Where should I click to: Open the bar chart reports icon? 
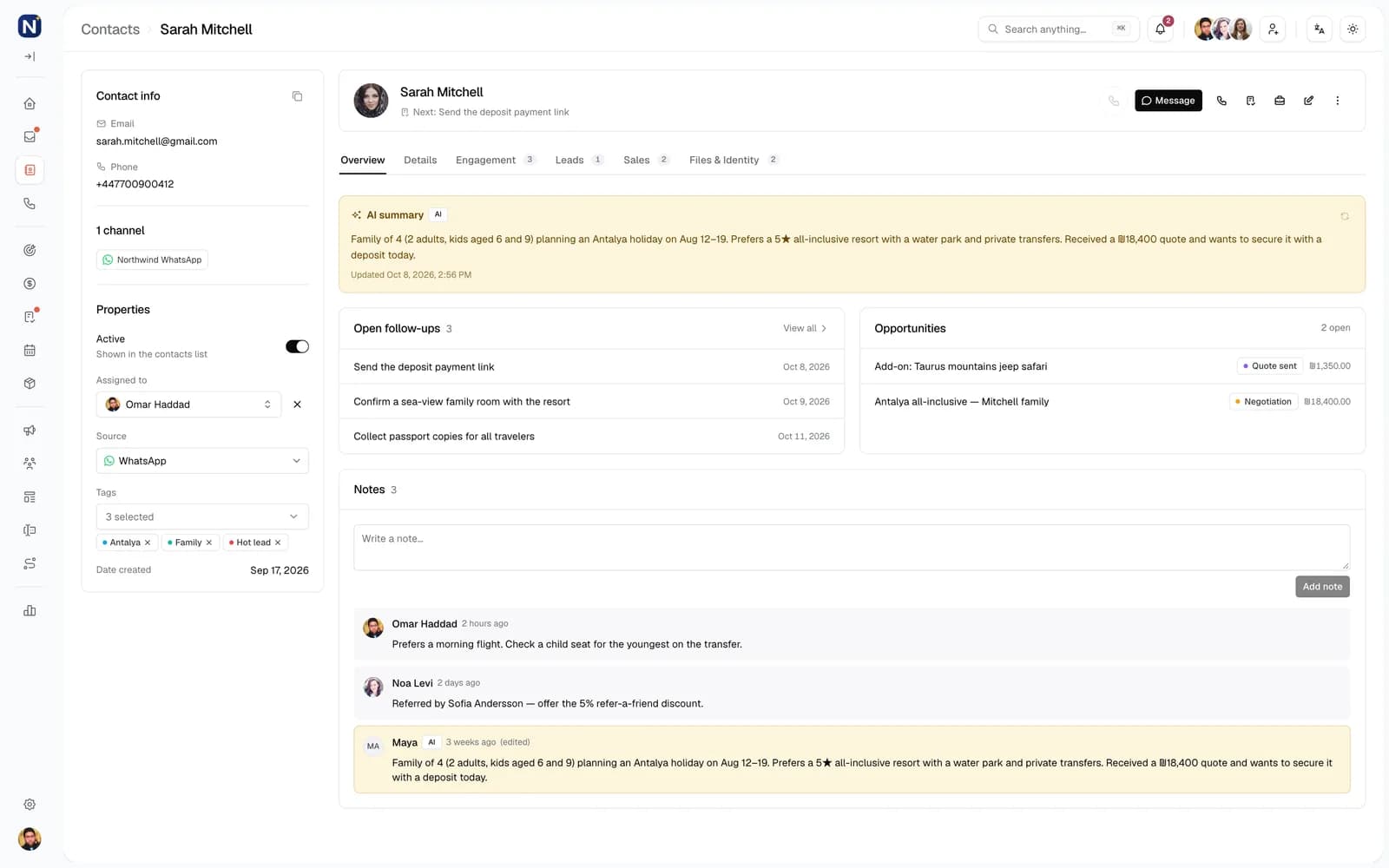click(30, 610)
